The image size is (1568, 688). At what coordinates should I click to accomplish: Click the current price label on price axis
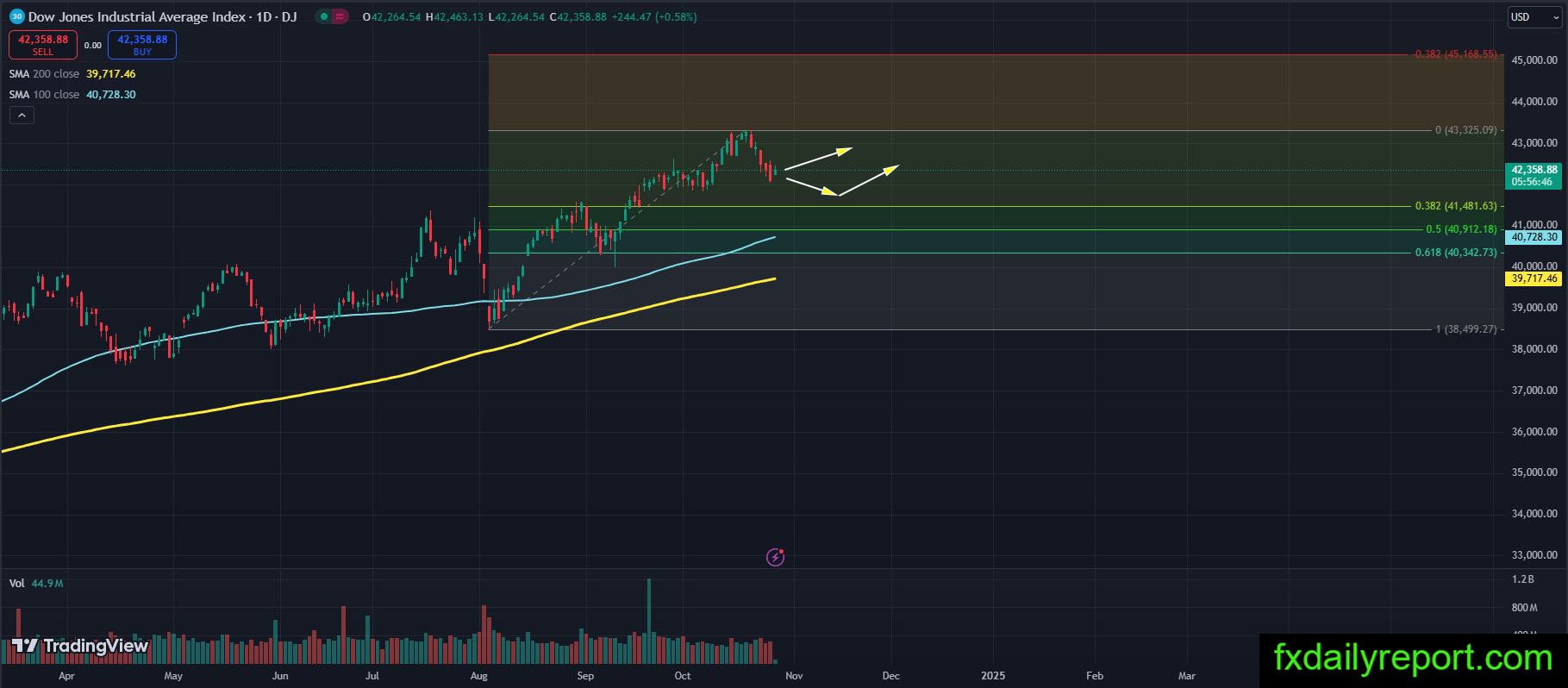1534,176
